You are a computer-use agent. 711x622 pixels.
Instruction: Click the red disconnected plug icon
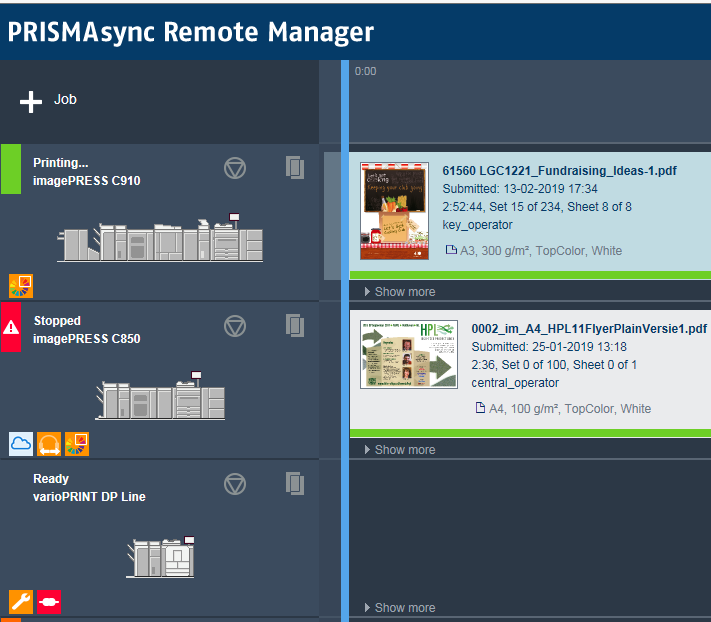coord(49,602)
